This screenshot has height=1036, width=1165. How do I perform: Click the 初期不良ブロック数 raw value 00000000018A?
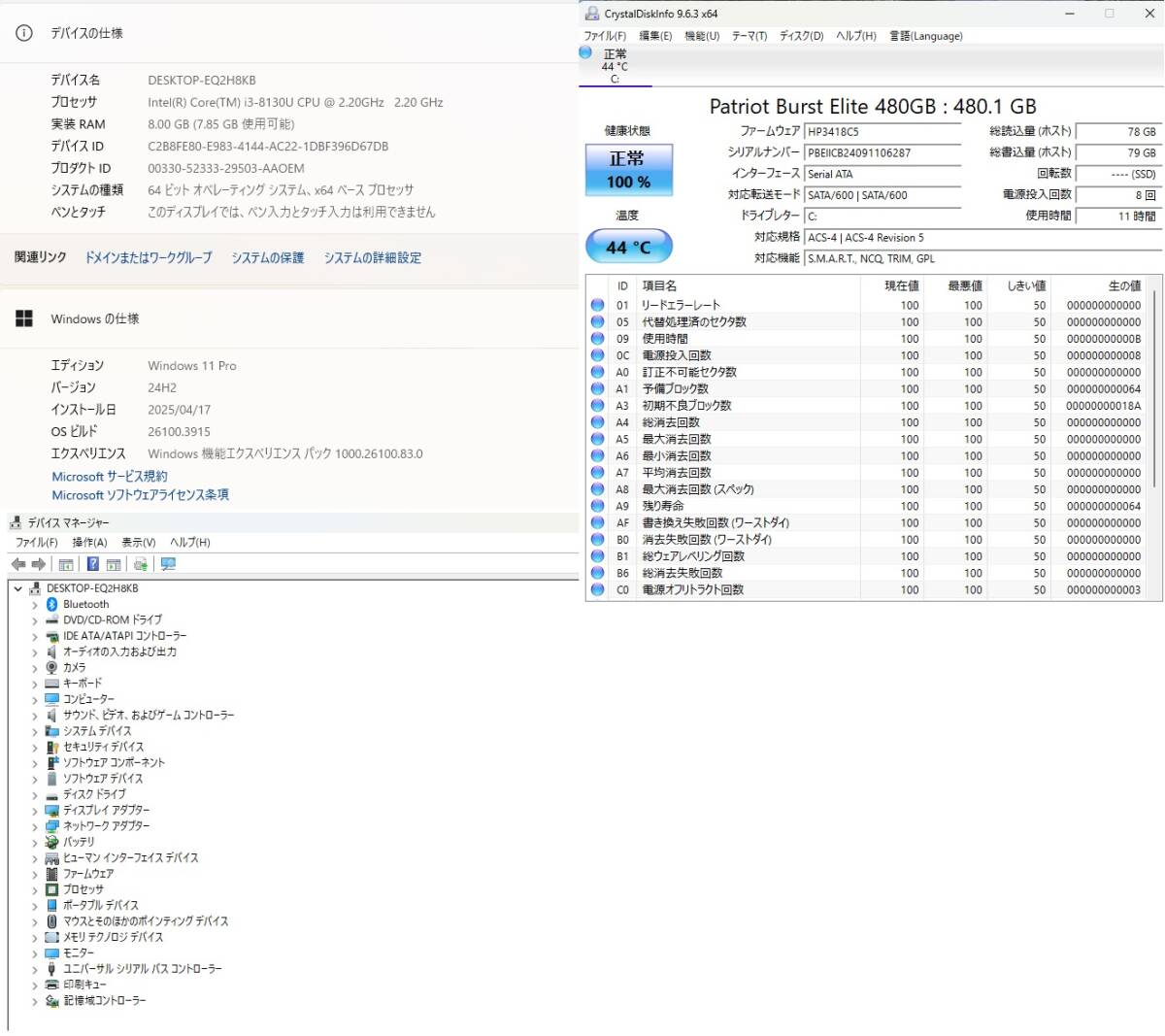[1103, 406]
